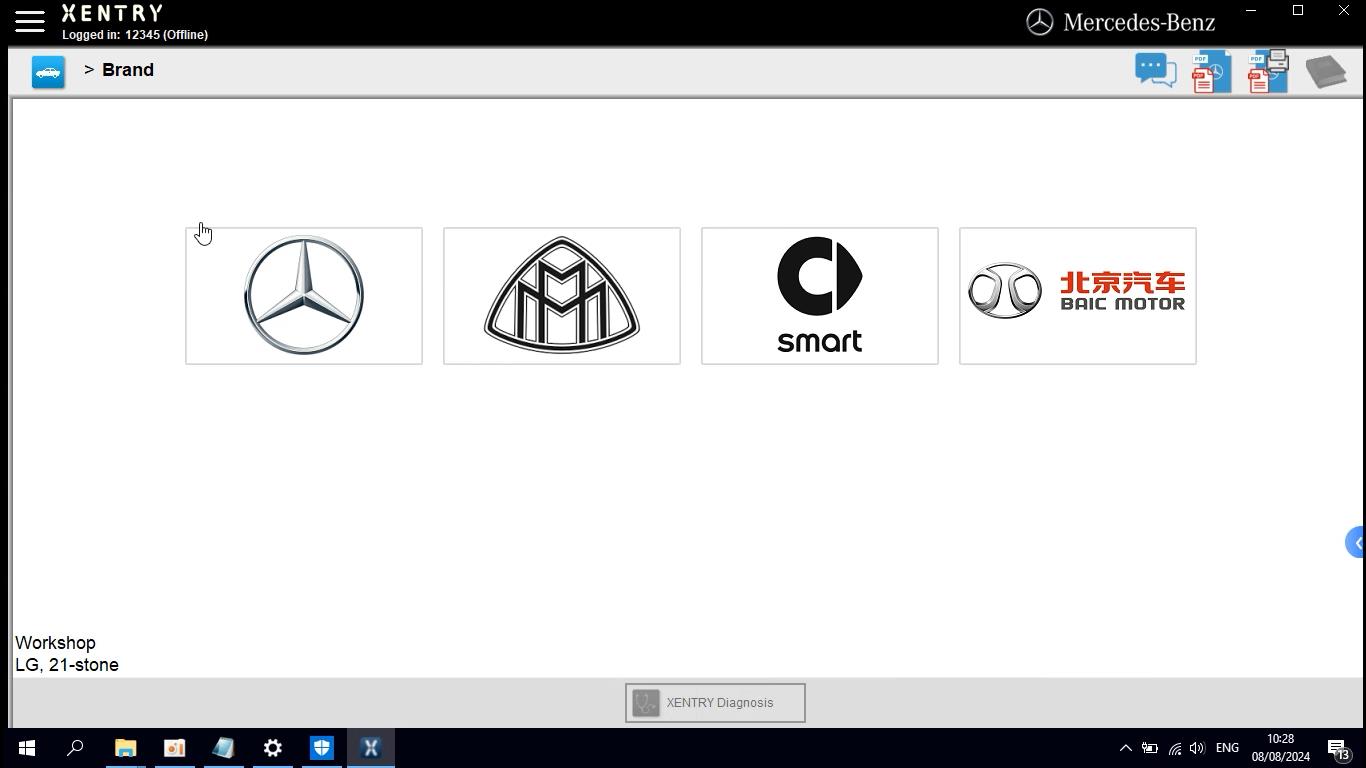The height and width of the screenshot is (768, 1366).
Task: Click the ENG language indicator
Action: coord(1227,748)
